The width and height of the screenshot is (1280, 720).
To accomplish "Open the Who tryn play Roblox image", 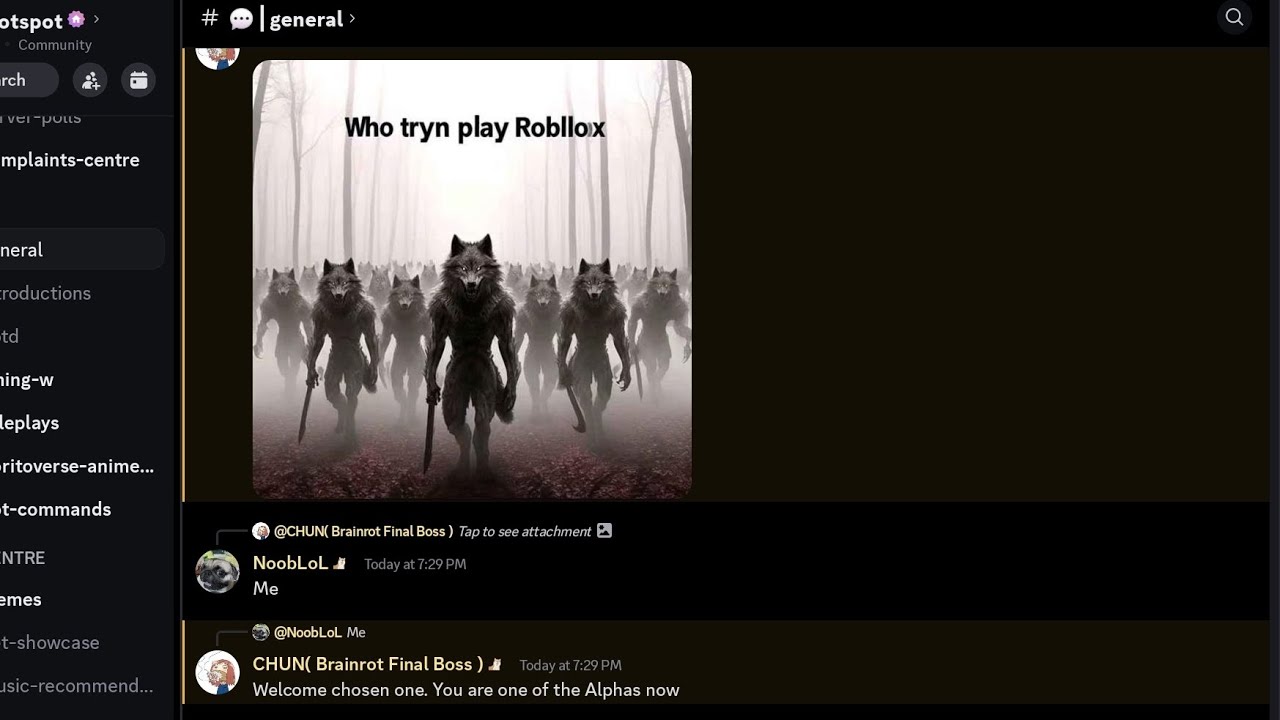I will [x=472, y=280].
